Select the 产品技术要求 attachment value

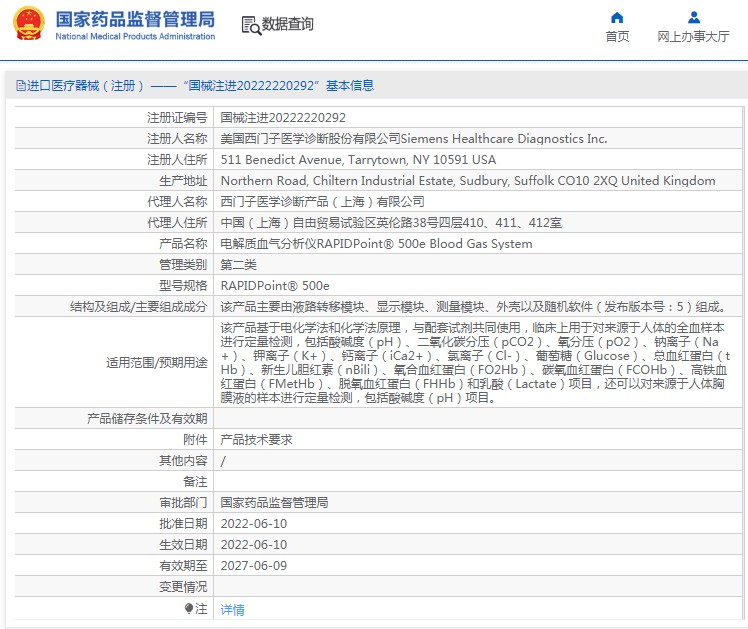[256, 440]
